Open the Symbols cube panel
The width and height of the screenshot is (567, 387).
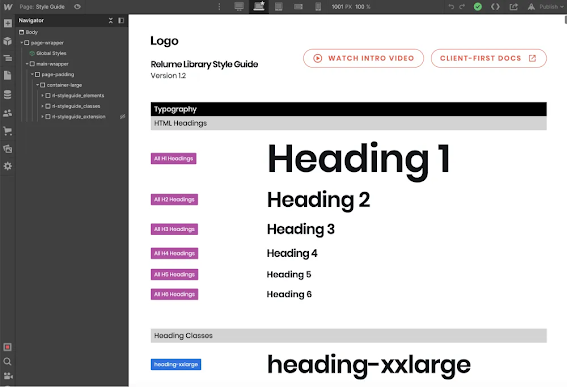point(8,41)
